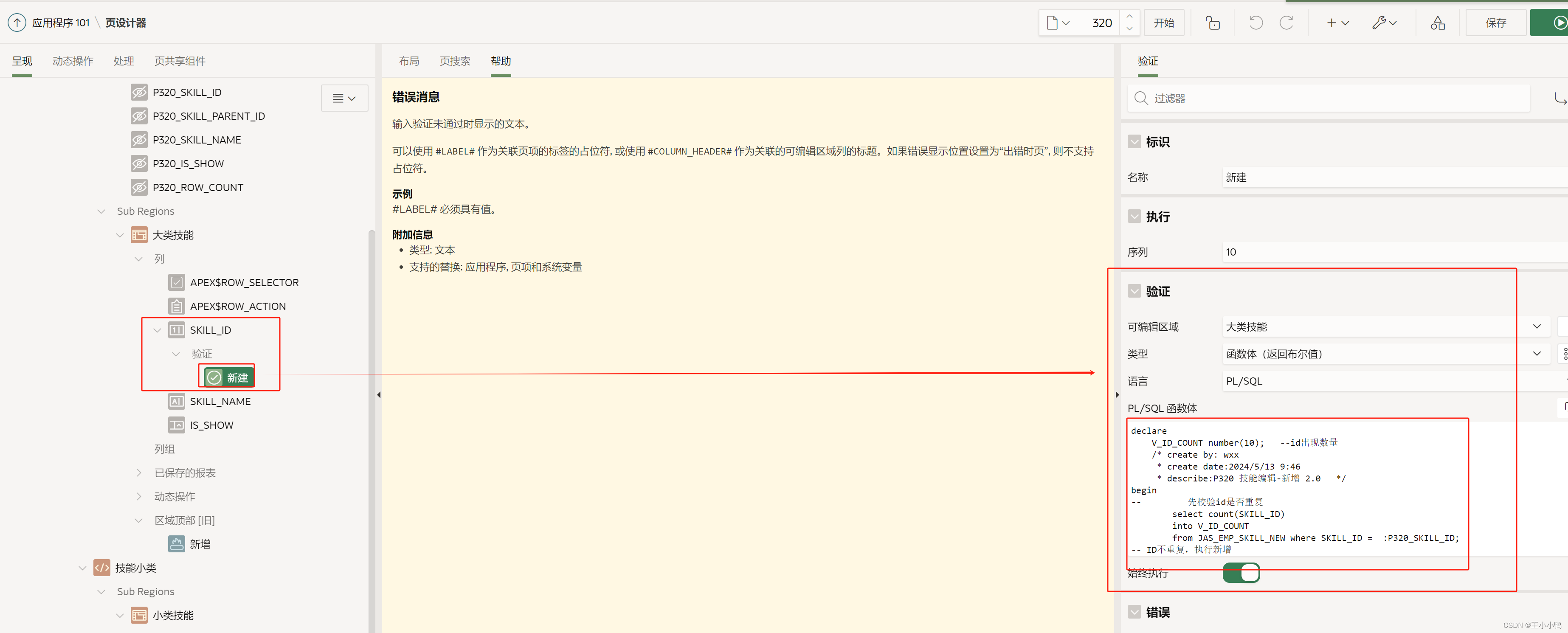This screenshot has height=633, width=1568.
Task: Open the shared components shapes icon
Action: point(1438,23)
